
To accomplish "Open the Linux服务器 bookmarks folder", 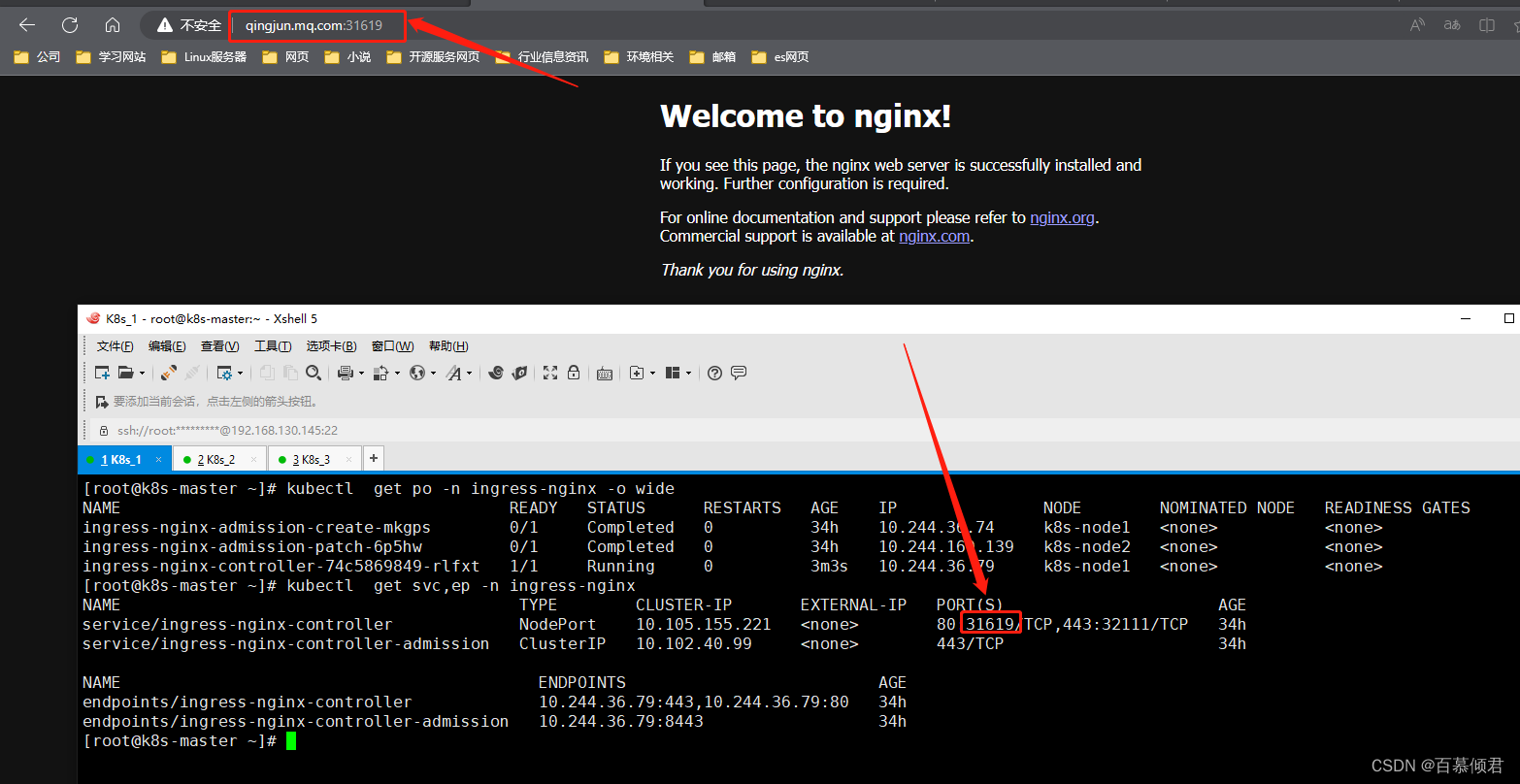I will (204, 57).
